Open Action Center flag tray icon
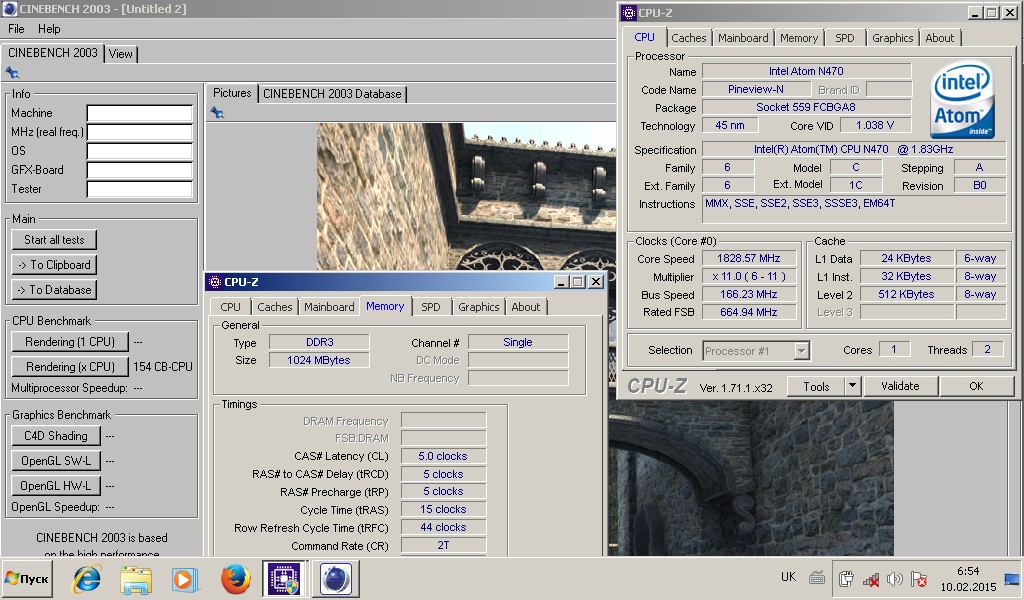The width and height of the screenshot is (1024, 600). [919, 579]
